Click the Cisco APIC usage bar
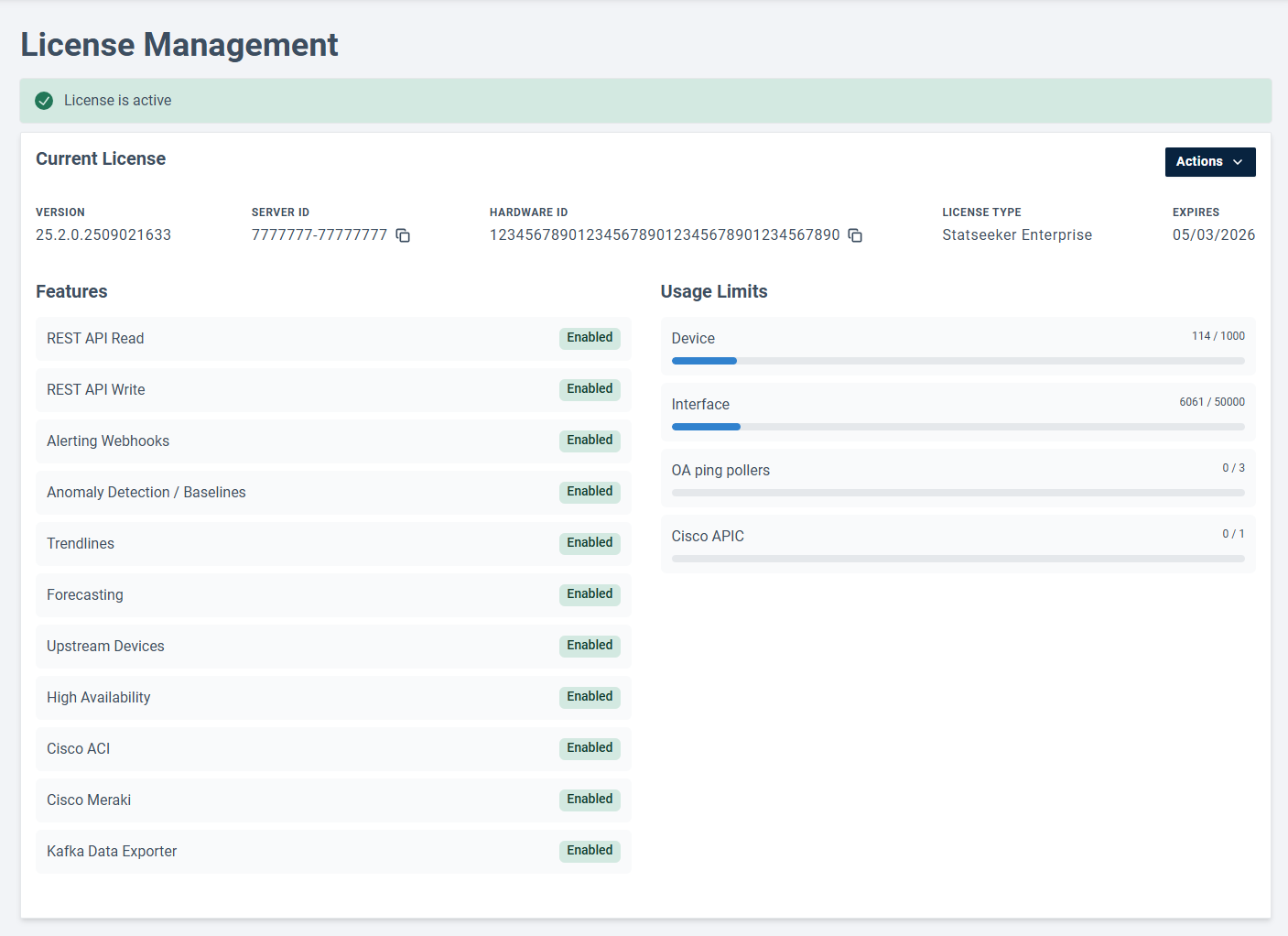This screenshot has height=936, width=1288. pyautogui.click(x=958, y=559)
